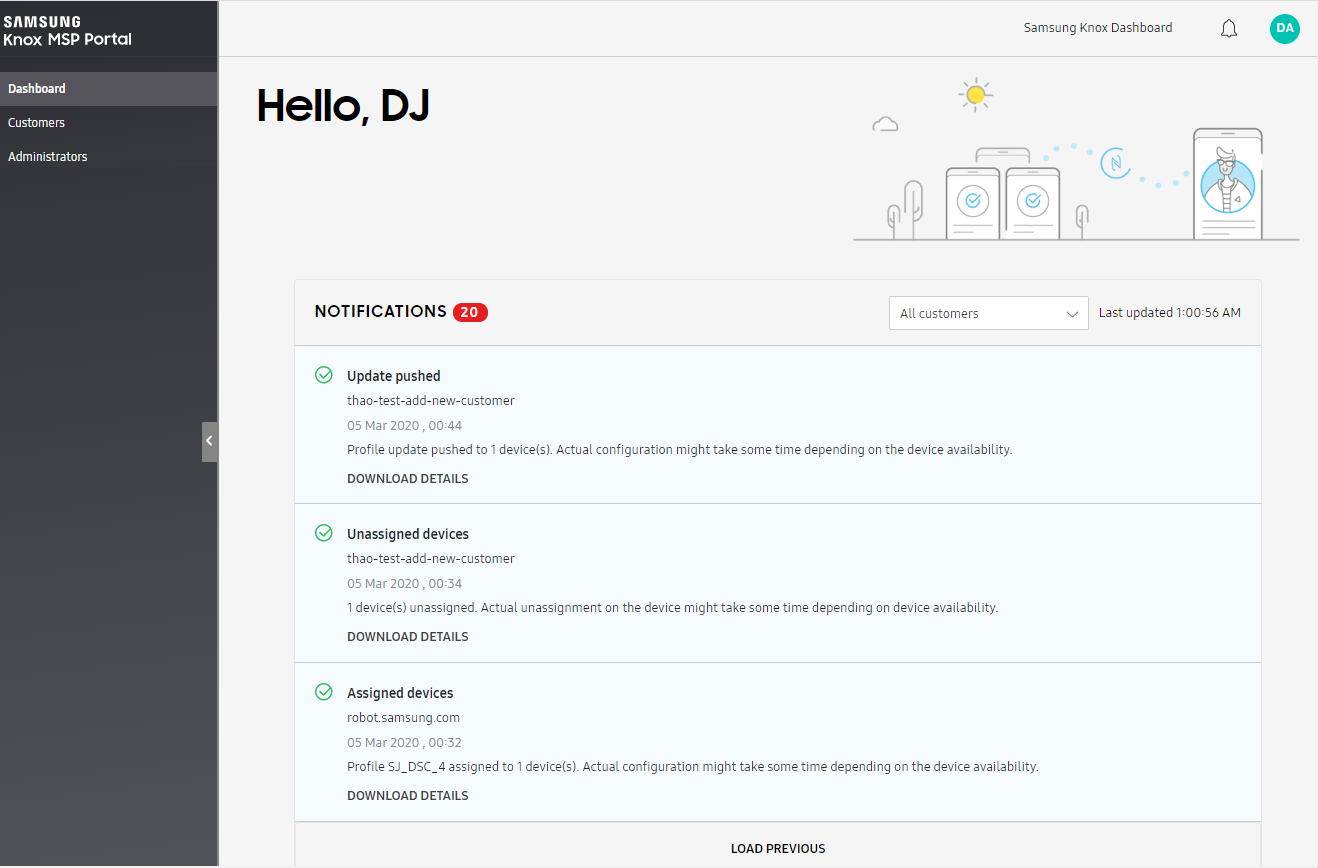Open the DA user avatar menu
Viewport: 1318px width, 868px height.
coord(1285,28)
